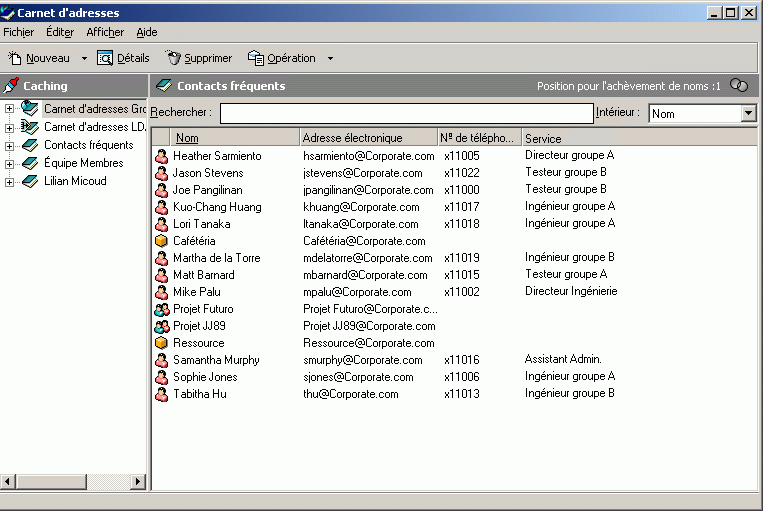The width and height of the screenshot is (763, 511).
Task: Click the name completion position icon
Action: click(739, 85)
